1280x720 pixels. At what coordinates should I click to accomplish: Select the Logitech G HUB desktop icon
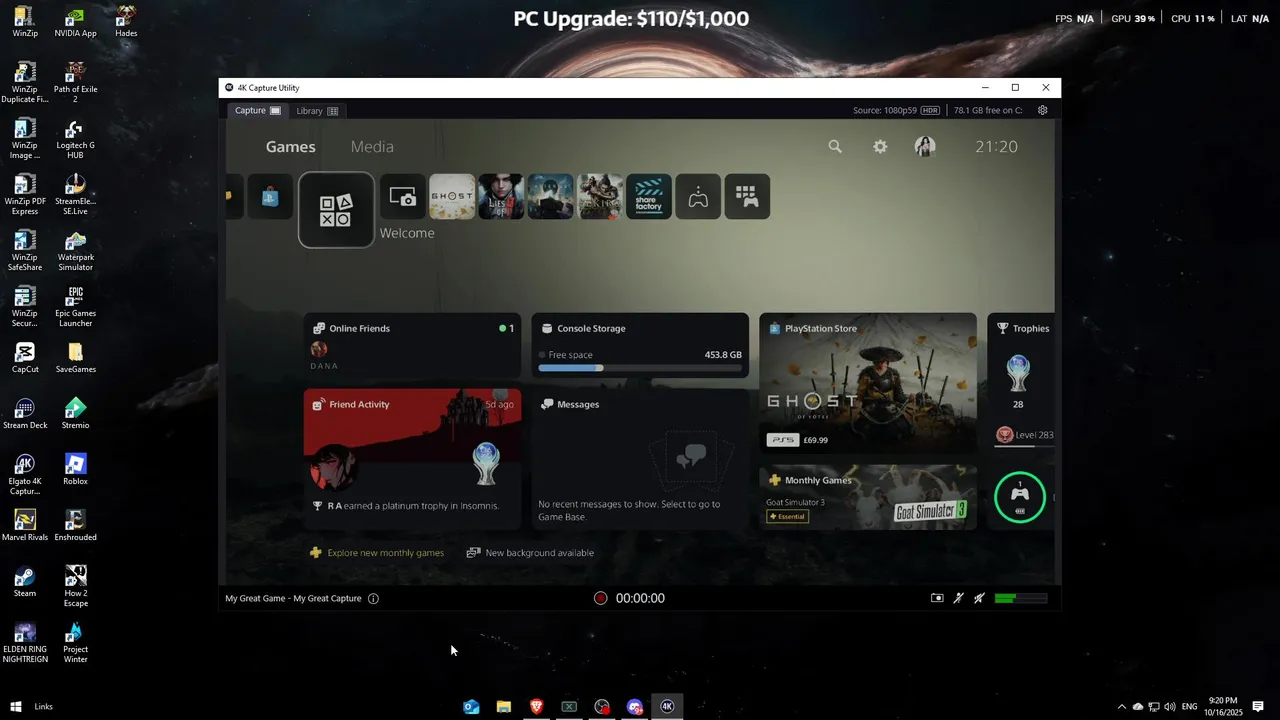pos(75,139)
